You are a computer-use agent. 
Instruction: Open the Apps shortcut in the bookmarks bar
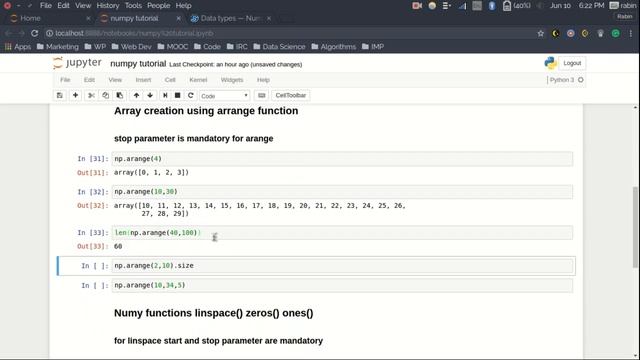(18, 47)
